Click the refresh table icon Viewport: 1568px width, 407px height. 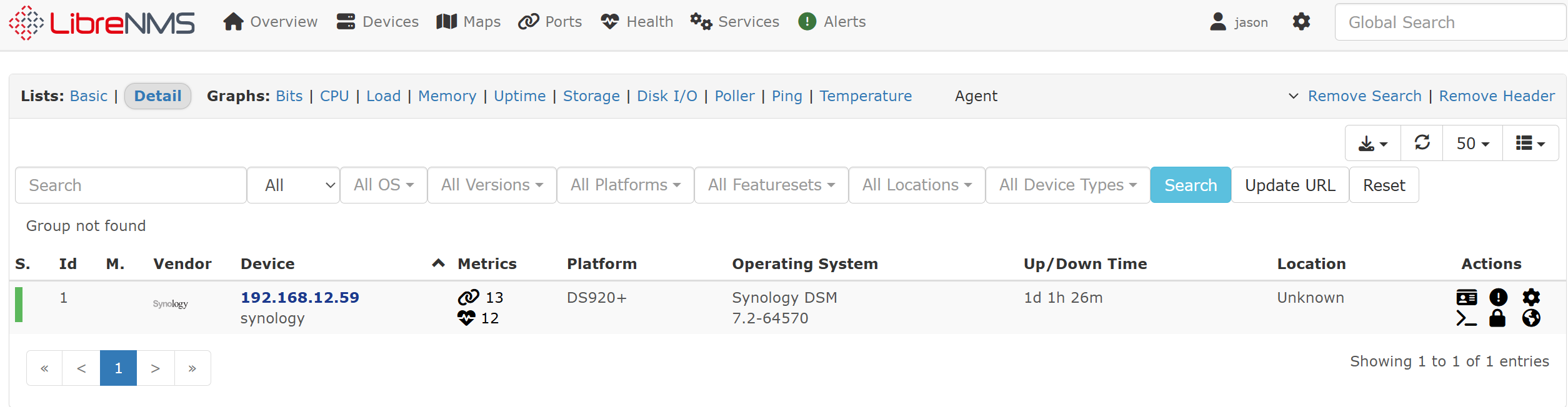(x=1422, y=143)
